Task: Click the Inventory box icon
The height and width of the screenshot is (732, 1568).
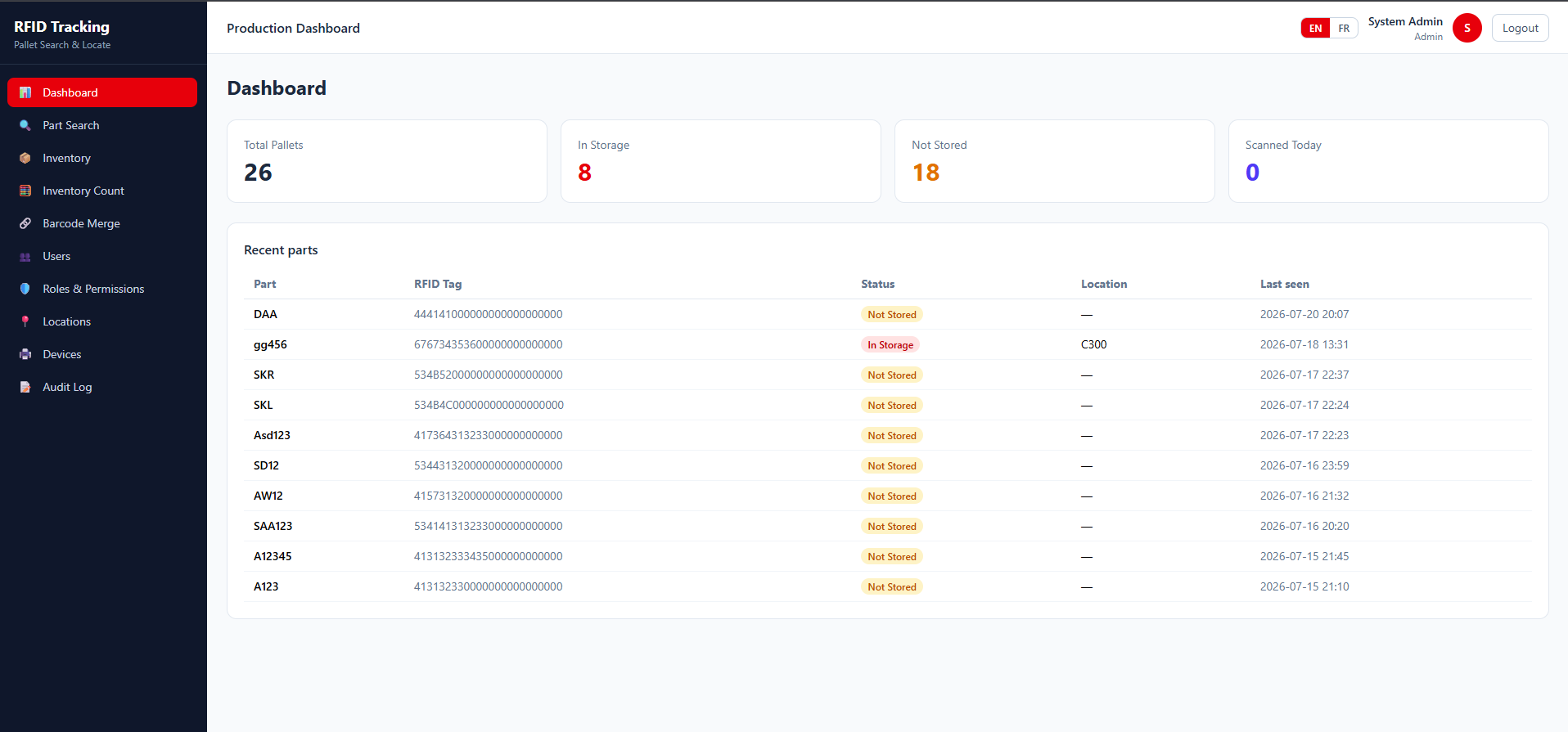Action: click(x=25, y=158)
